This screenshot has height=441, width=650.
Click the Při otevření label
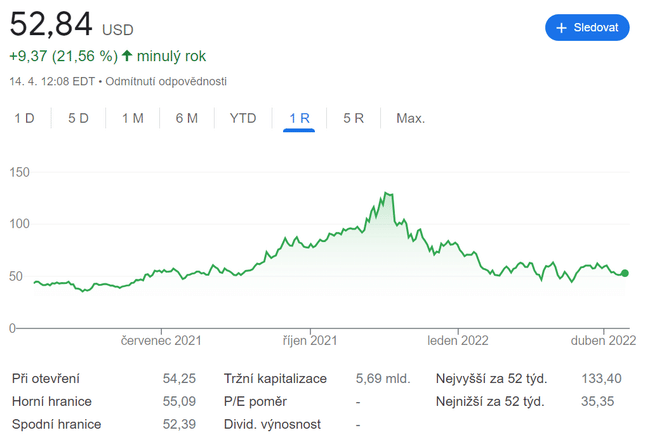coord(46,379)
